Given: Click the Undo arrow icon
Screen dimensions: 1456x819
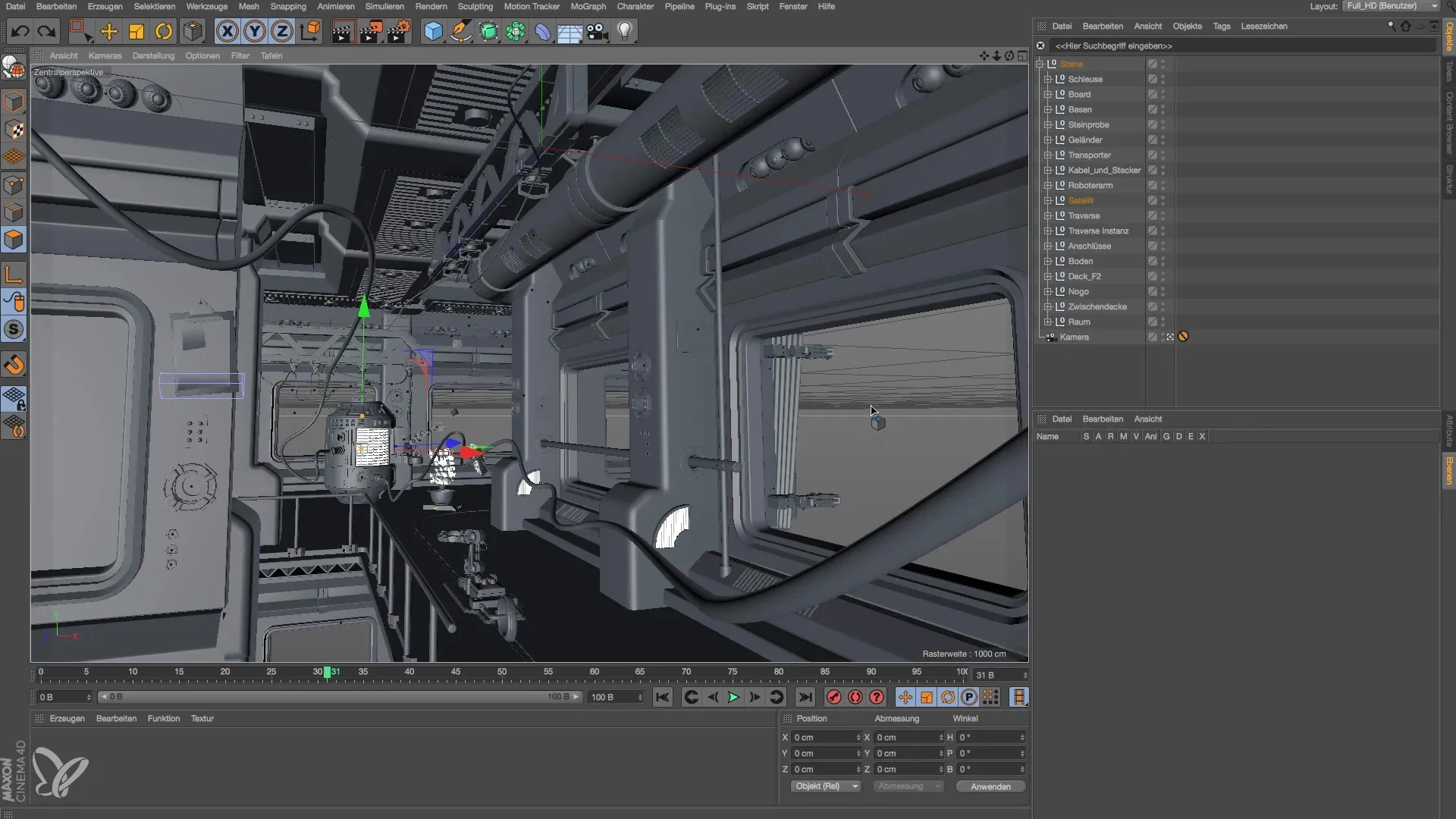Looking at the screenshot, I should [20, 31].
